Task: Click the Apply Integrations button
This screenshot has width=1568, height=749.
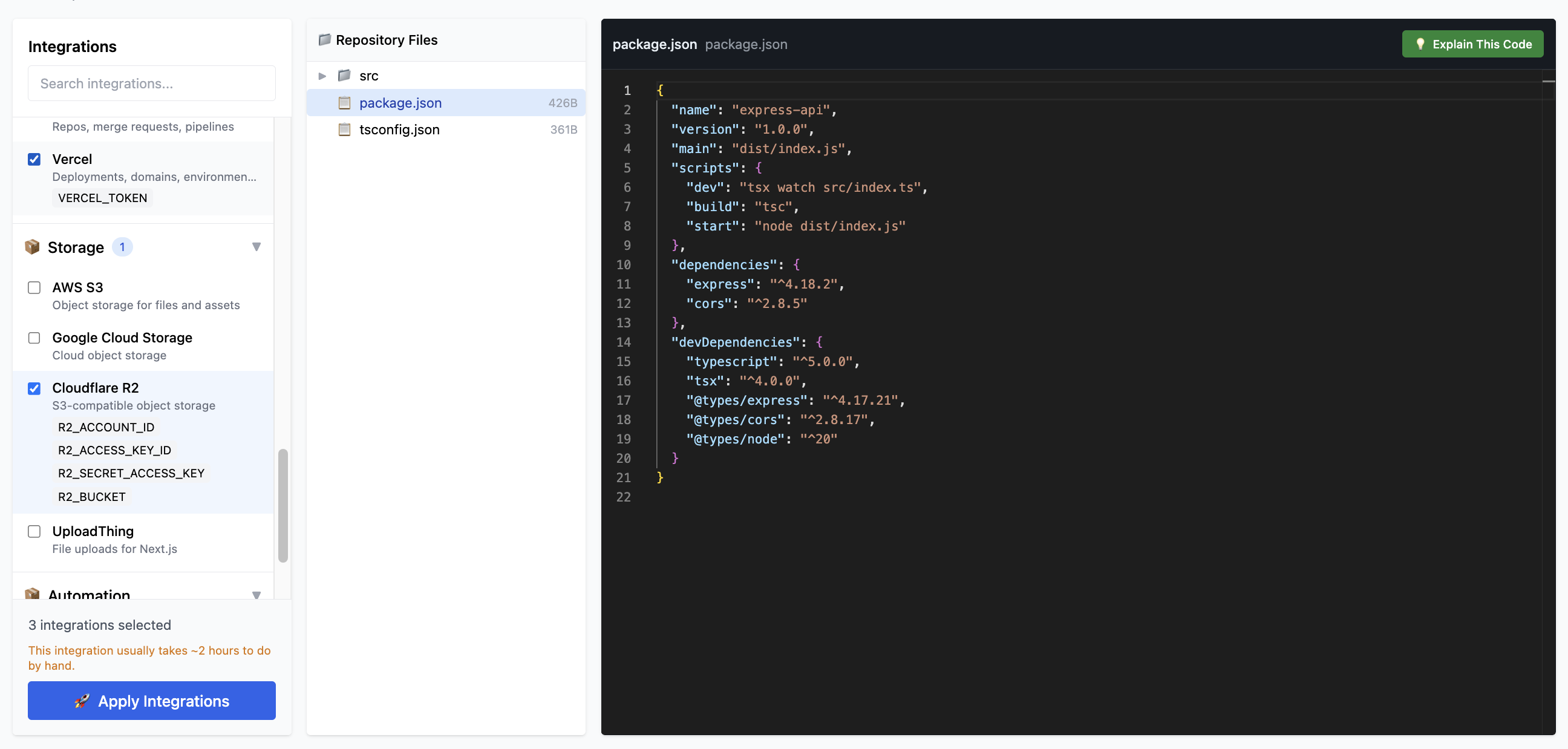Action: (151, 701)
